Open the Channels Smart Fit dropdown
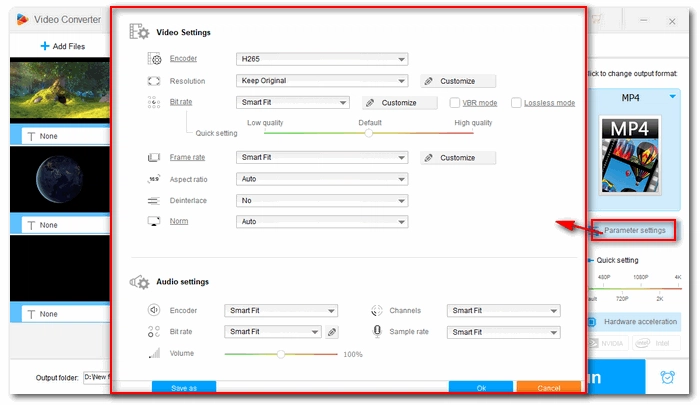This screenshot has width=700, height=405. coord(504,310)
